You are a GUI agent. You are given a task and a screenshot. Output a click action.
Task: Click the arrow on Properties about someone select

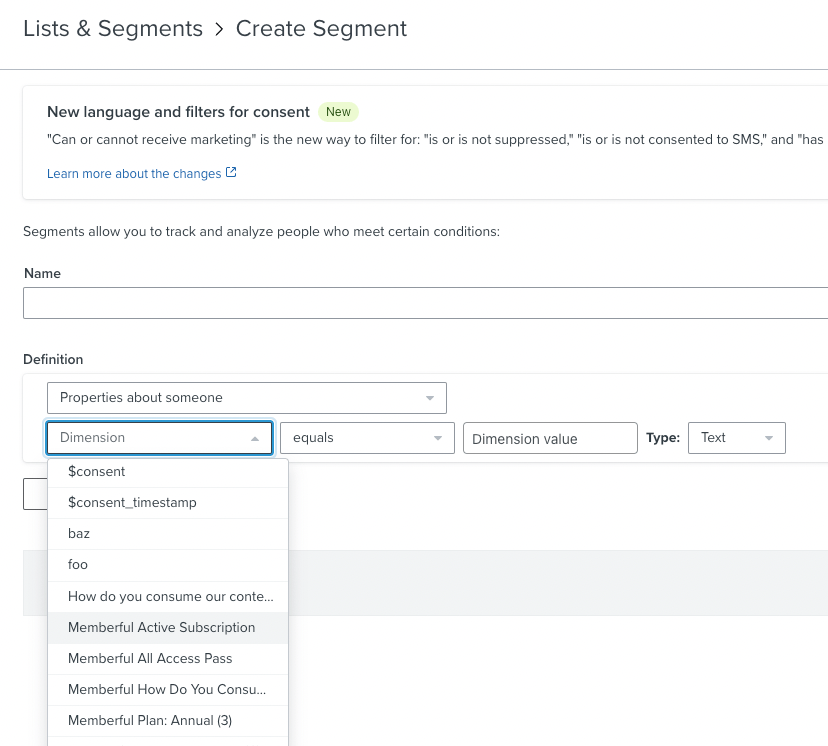[x=430, y=398]
